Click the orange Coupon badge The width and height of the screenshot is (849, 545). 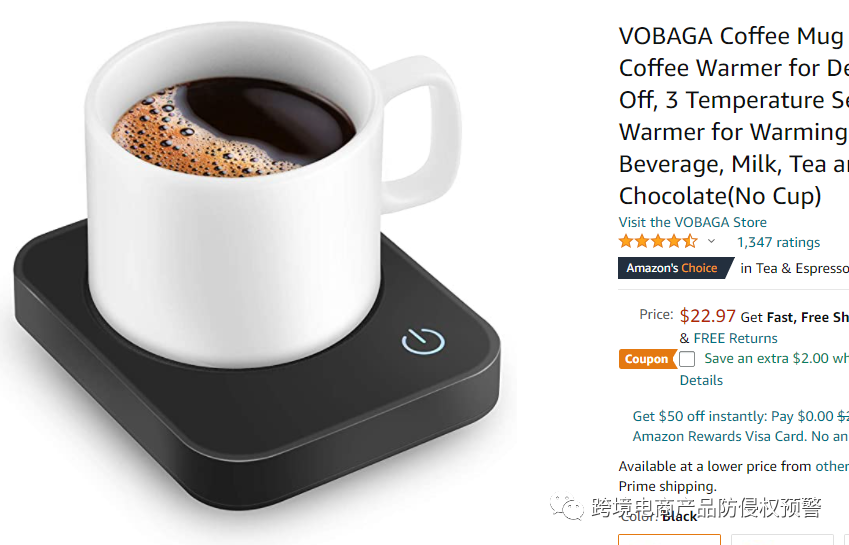pyautogui.click(x=647, y=359)
